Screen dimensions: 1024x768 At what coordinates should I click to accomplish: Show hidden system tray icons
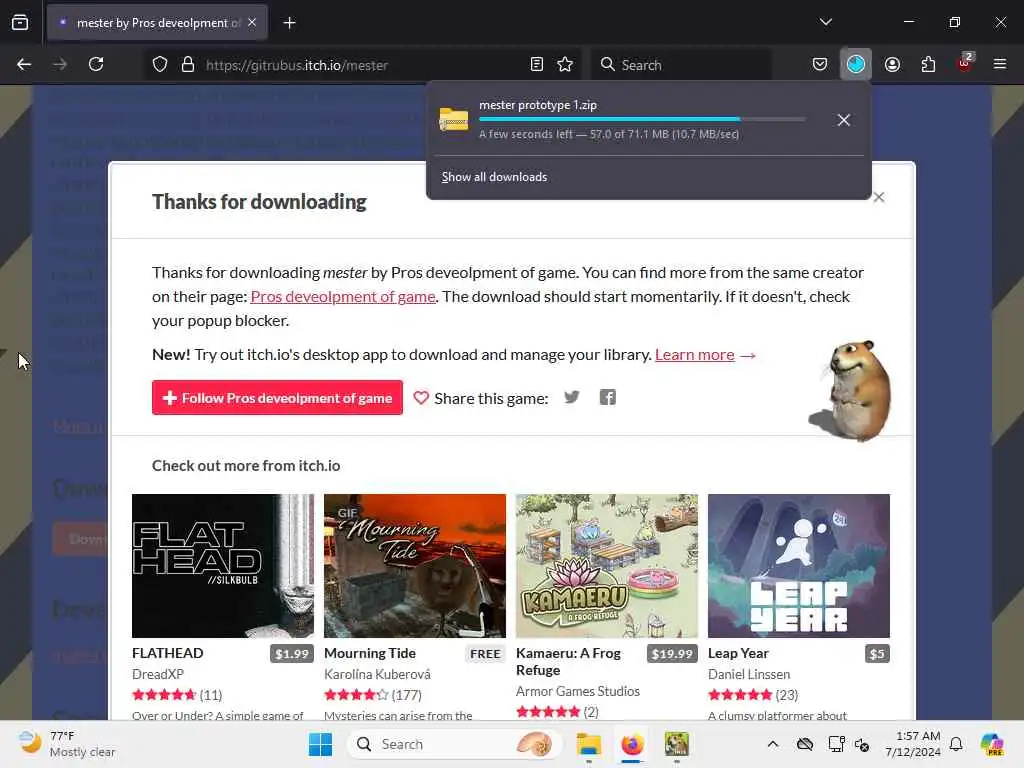[x=773, y=744]
